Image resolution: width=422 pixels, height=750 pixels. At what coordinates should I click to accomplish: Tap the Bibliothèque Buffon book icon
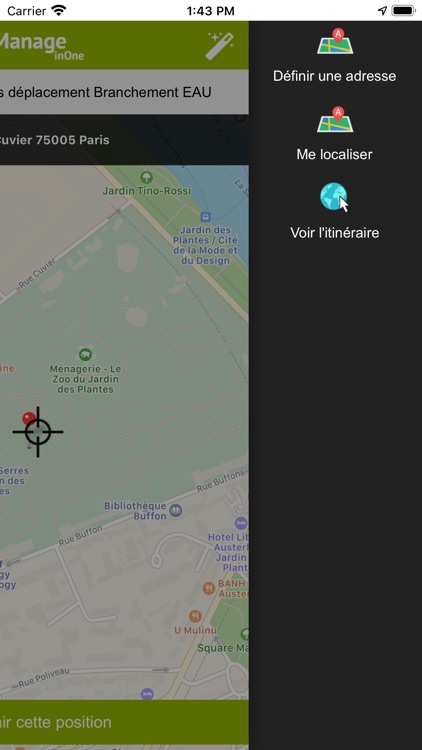pos(176,510)
